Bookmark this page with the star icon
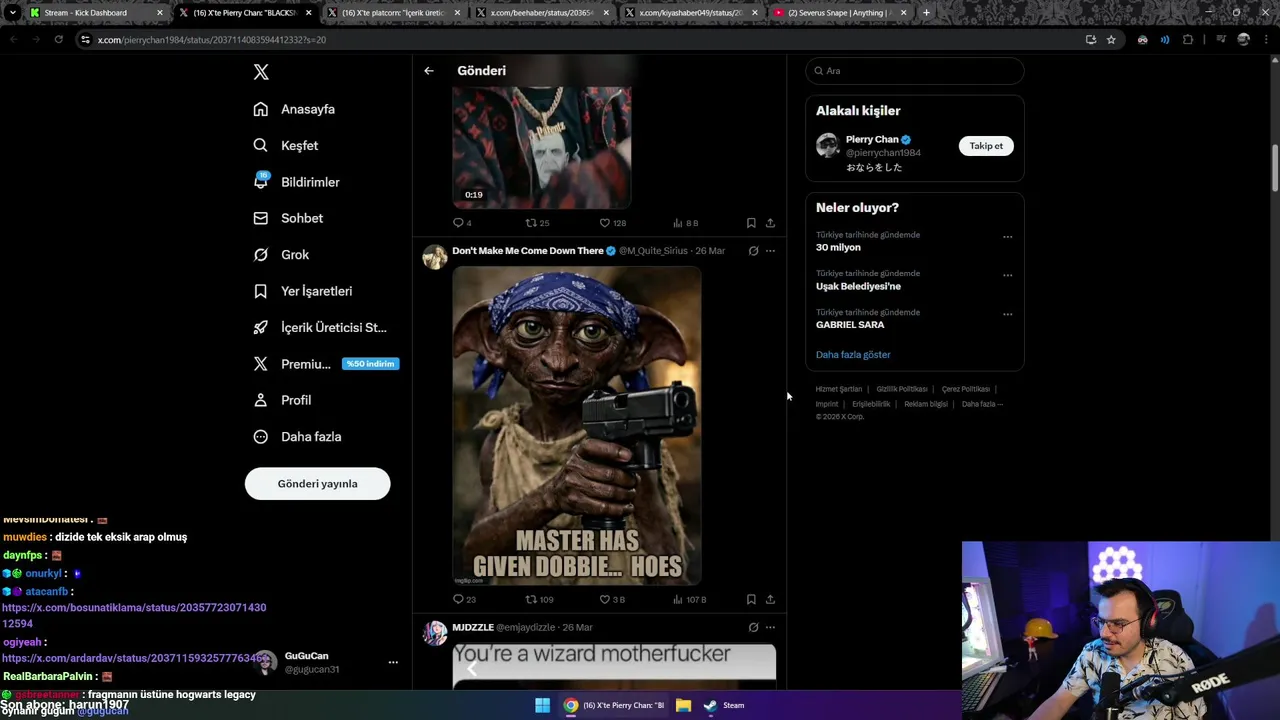The image size is (1280, 720). click(x=1111, y=40)
